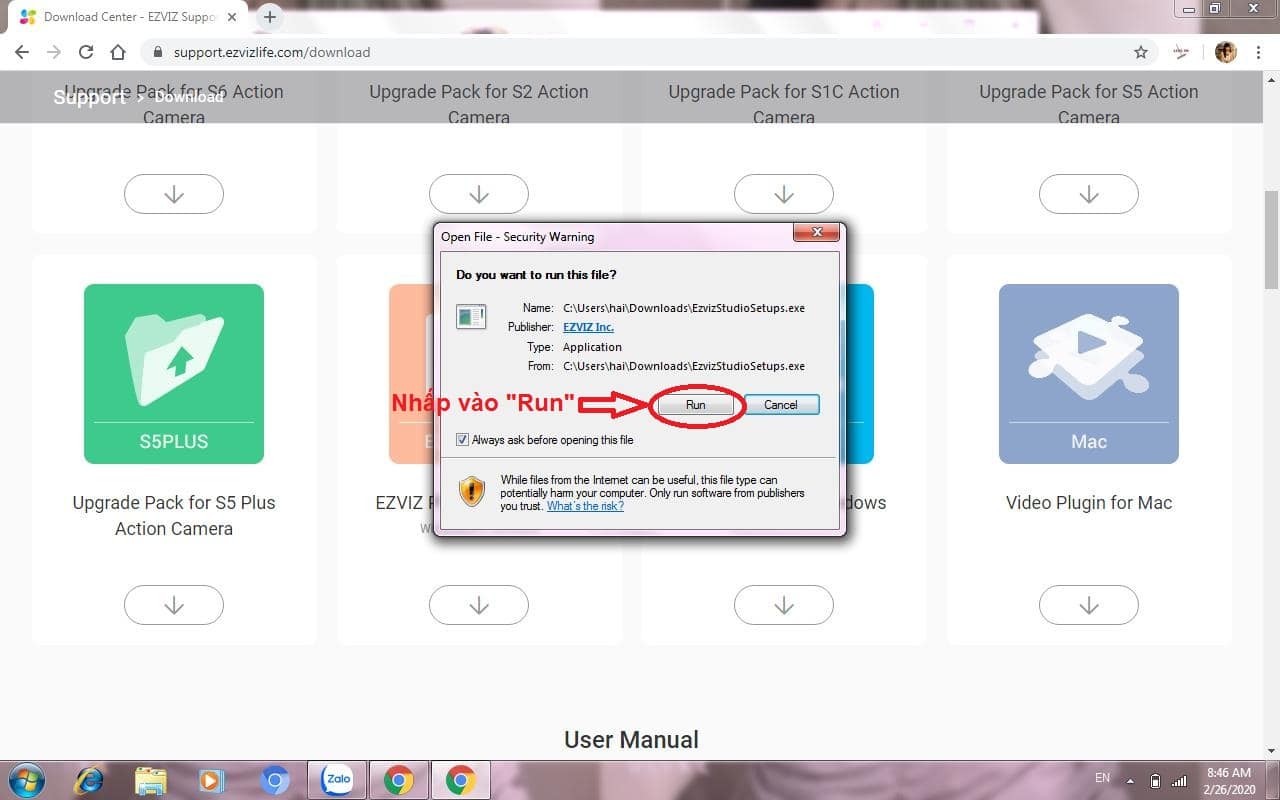Go back with the browser back arrow

click(22, 52)
